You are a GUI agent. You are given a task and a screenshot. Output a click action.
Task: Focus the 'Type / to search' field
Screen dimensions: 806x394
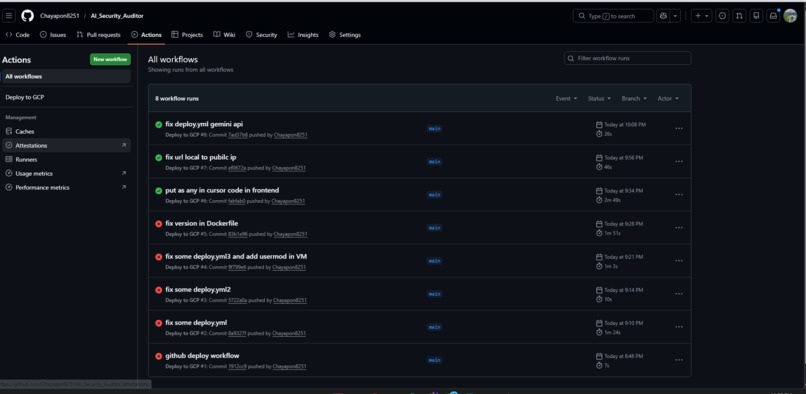pyautogui.click(x=613, y=16)
